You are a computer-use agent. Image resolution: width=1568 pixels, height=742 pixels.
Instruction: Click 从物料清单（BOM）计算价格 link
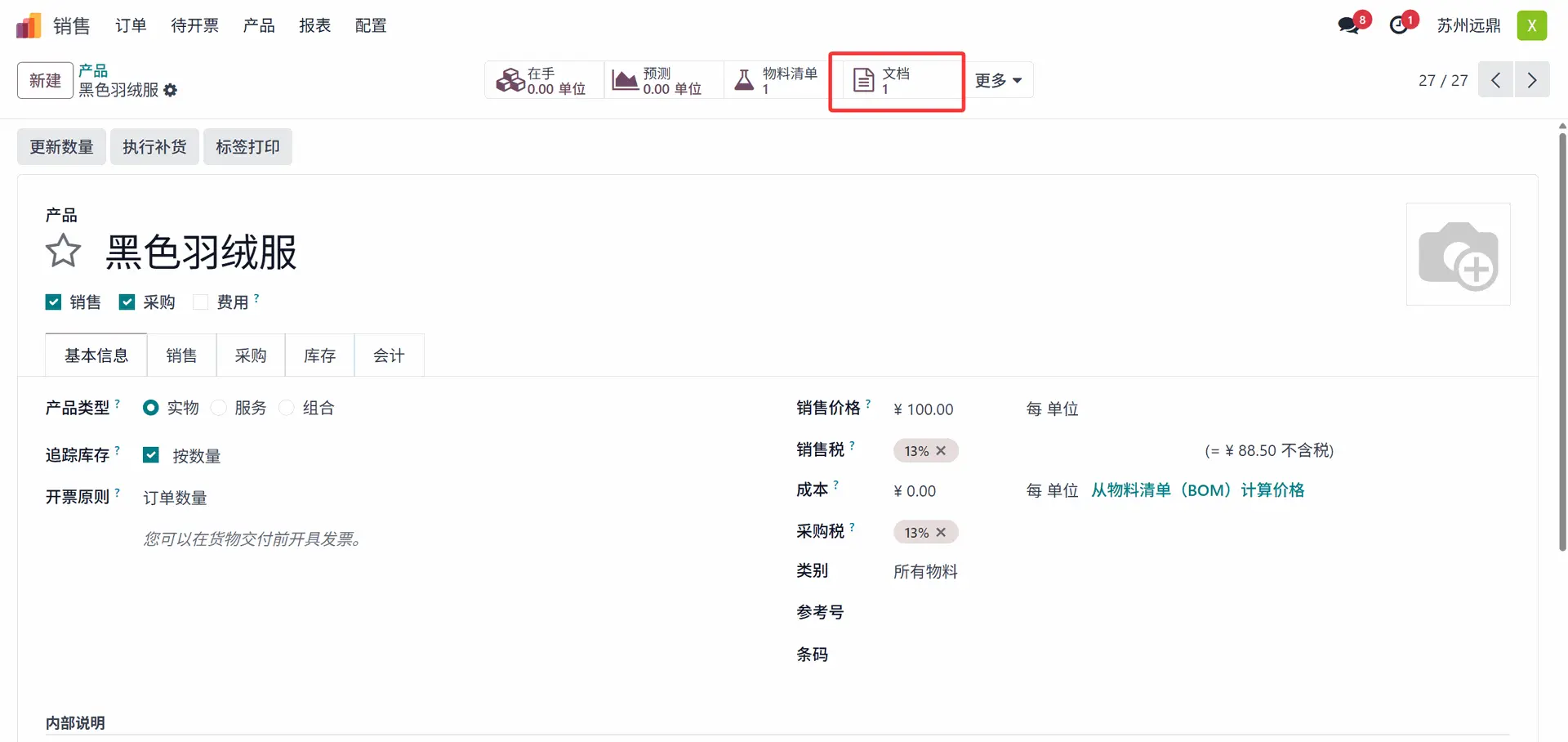(1198, 490)
